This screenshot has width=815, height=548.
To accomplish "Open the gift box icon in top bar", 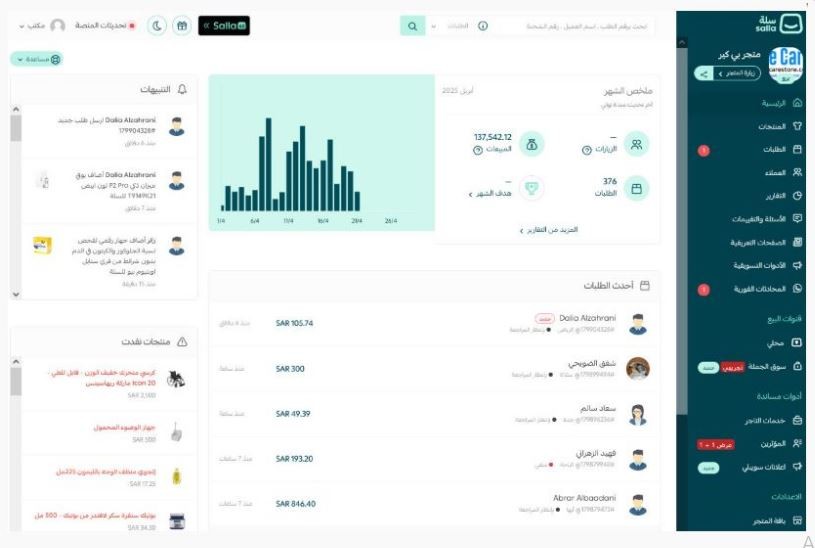I will coord(182,25).
